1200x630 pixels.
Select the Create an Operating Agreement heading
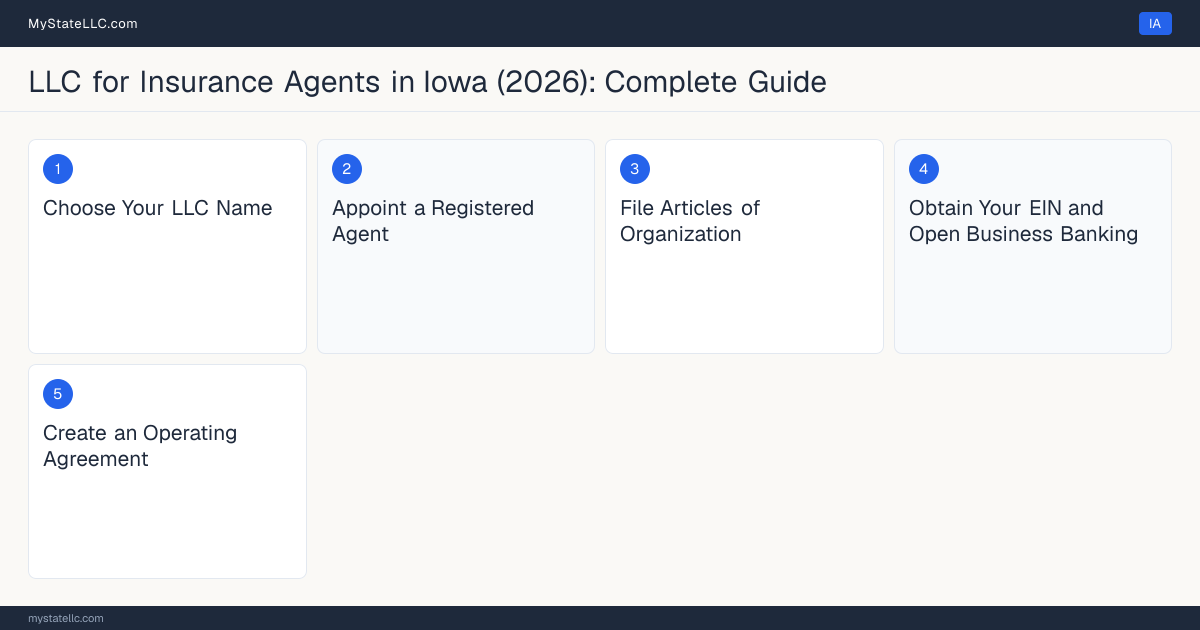140,446
